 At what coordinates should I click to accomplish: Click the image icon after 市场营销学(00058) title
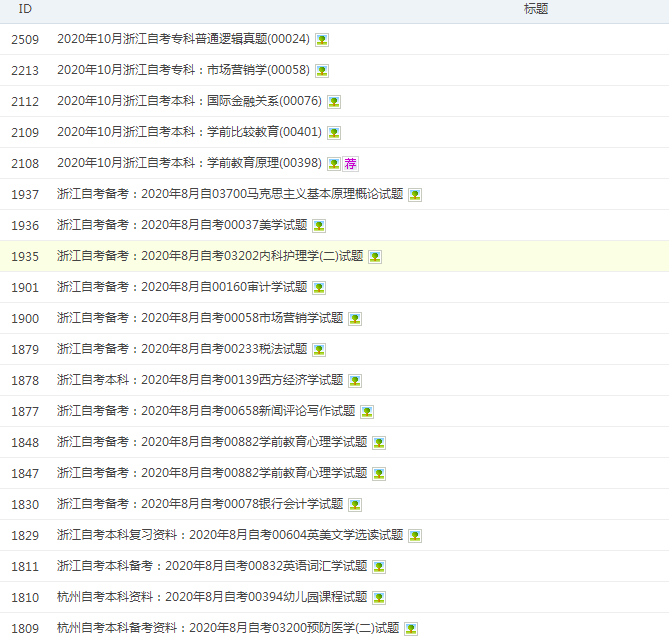click(x=322, y=71)
